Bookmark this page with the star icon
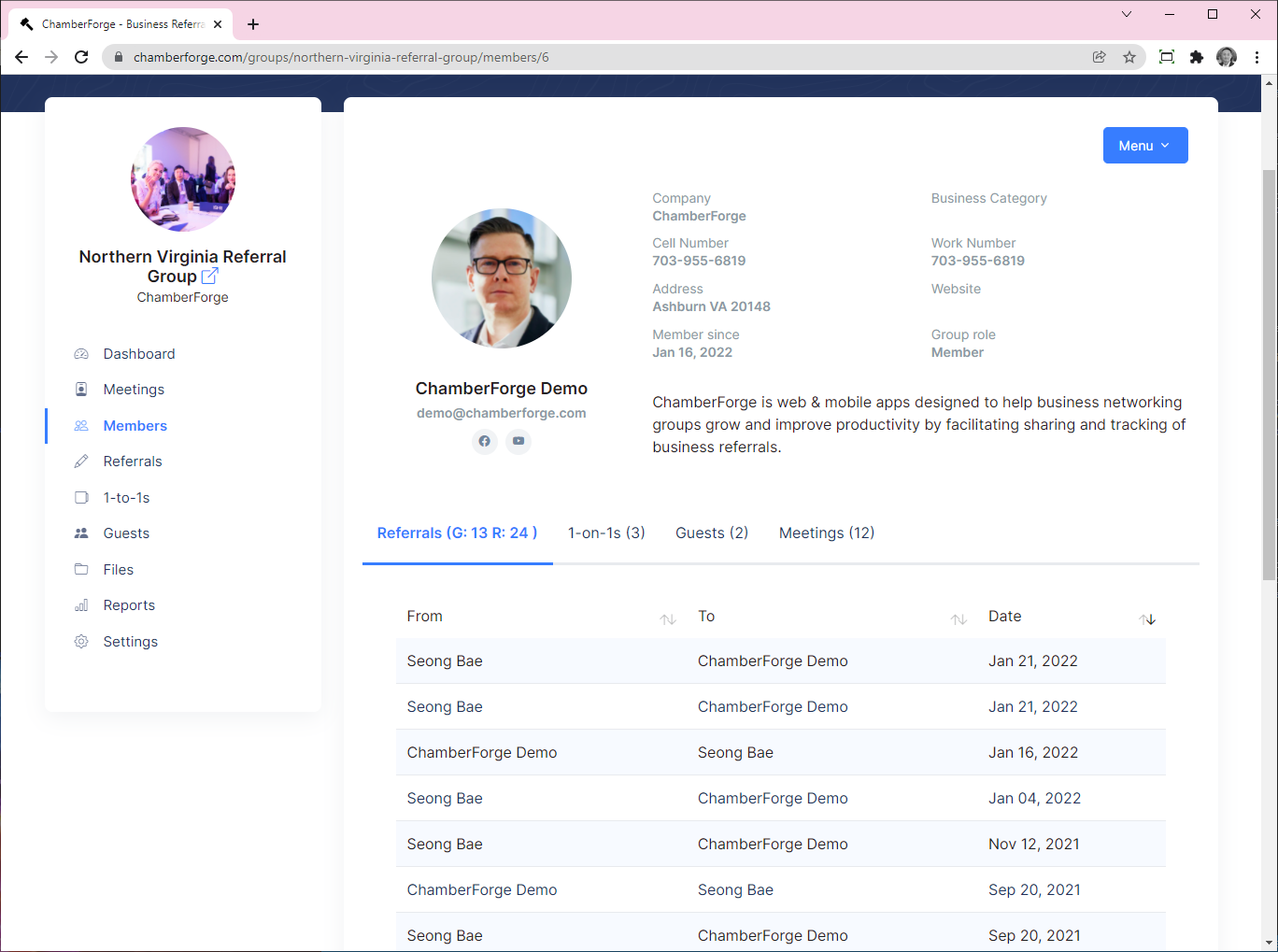The image size is (1278, 952). [1129, 57]
